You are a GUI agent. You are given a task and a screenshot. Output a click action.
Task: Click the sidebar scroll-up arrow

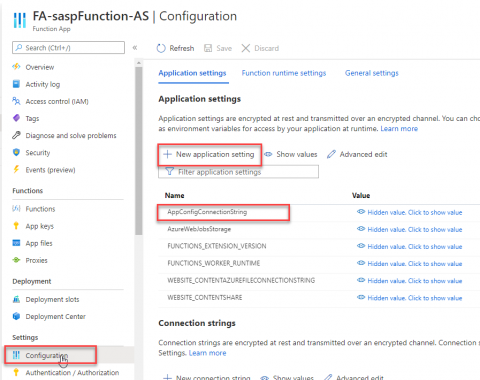pyautogui.click(x=139, y=63)
